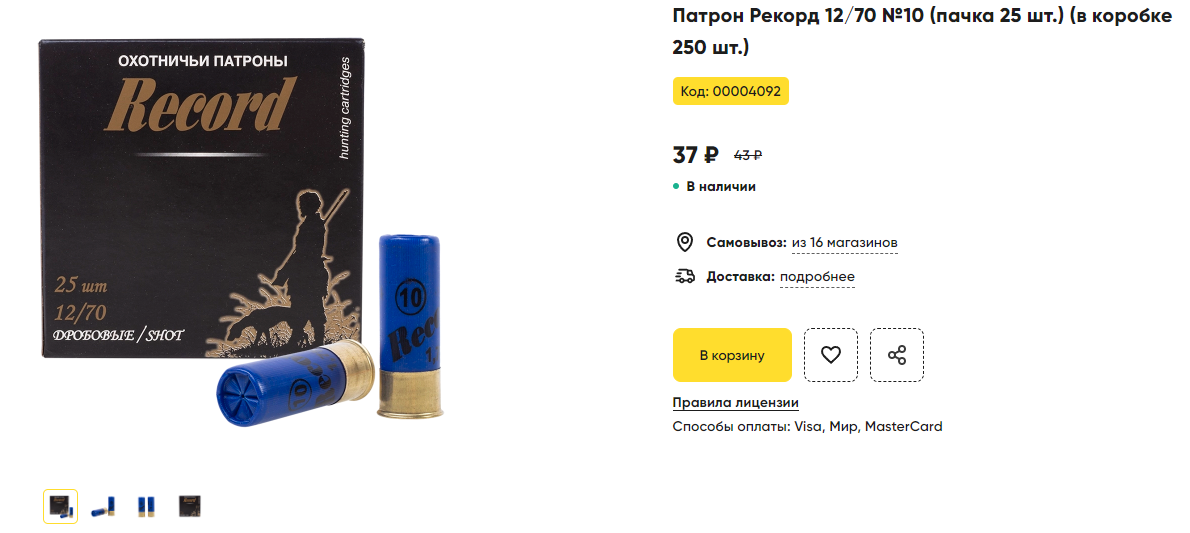The width and height of the screenshot is (1190, 533).
Task: Click the map pin pickup icon
Action: [x=685, y=242]
